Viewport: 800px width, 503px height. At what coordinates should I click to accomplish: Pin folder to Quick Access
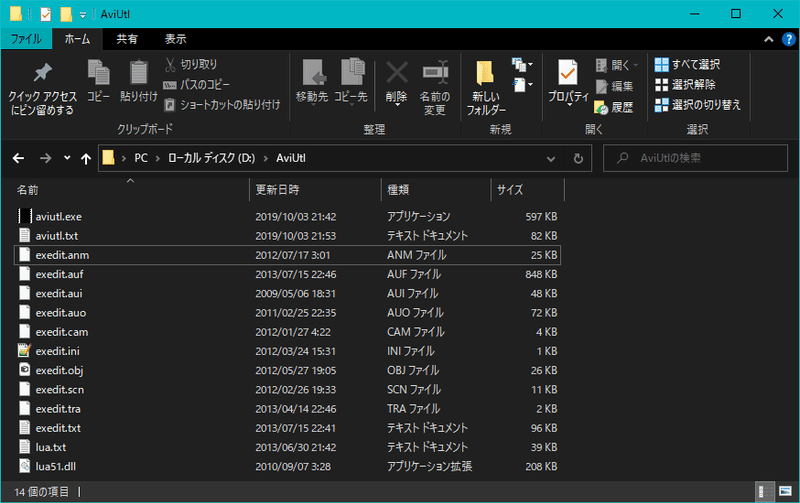(42, 89)
